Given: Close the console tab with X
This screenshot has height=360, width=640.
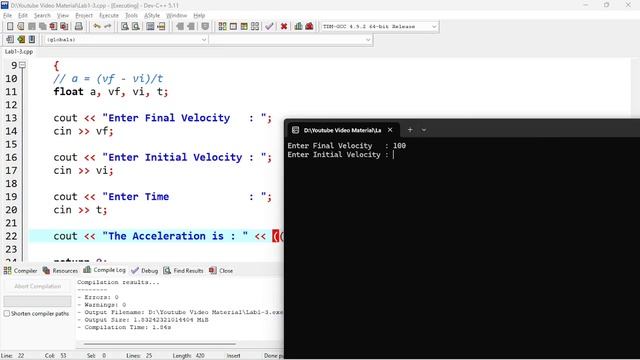Looking at the screenshot, I should (390, 130).
